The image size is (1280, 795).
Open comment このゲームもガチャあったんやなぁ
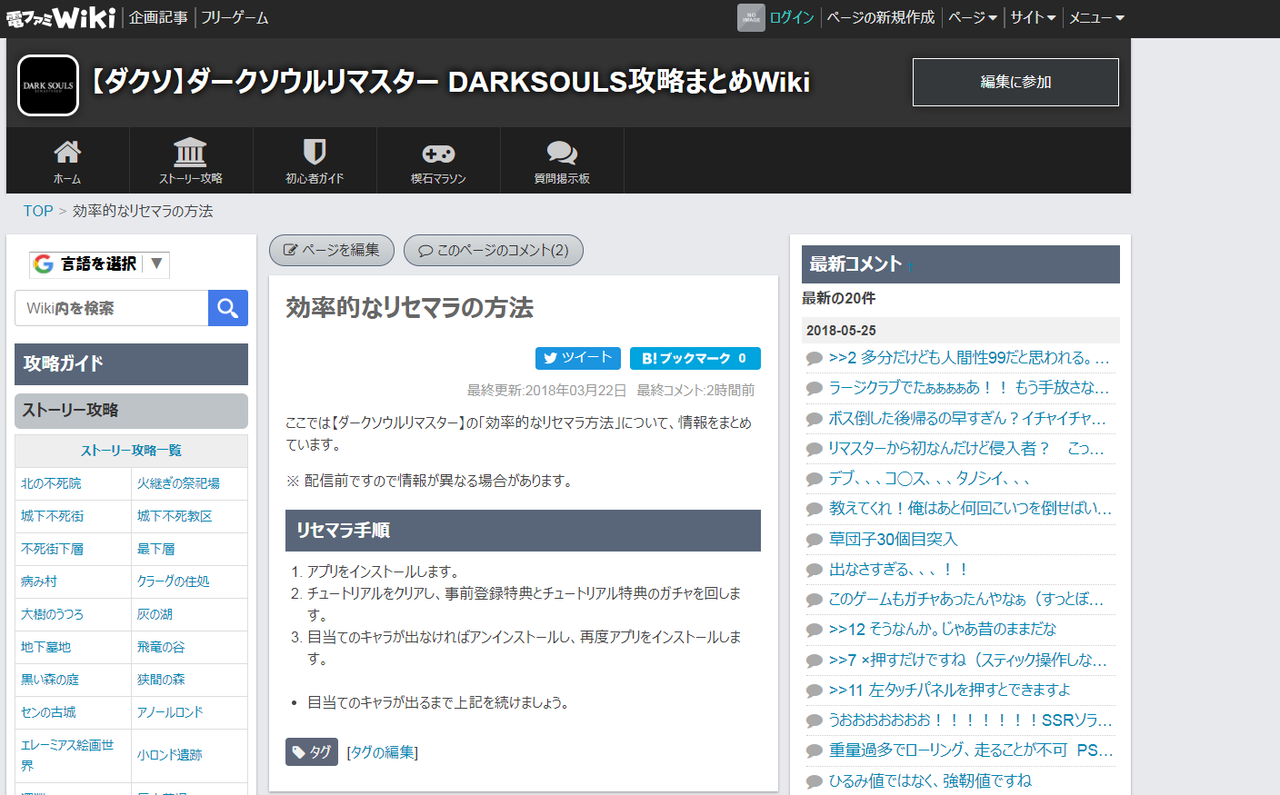[966, 599]
